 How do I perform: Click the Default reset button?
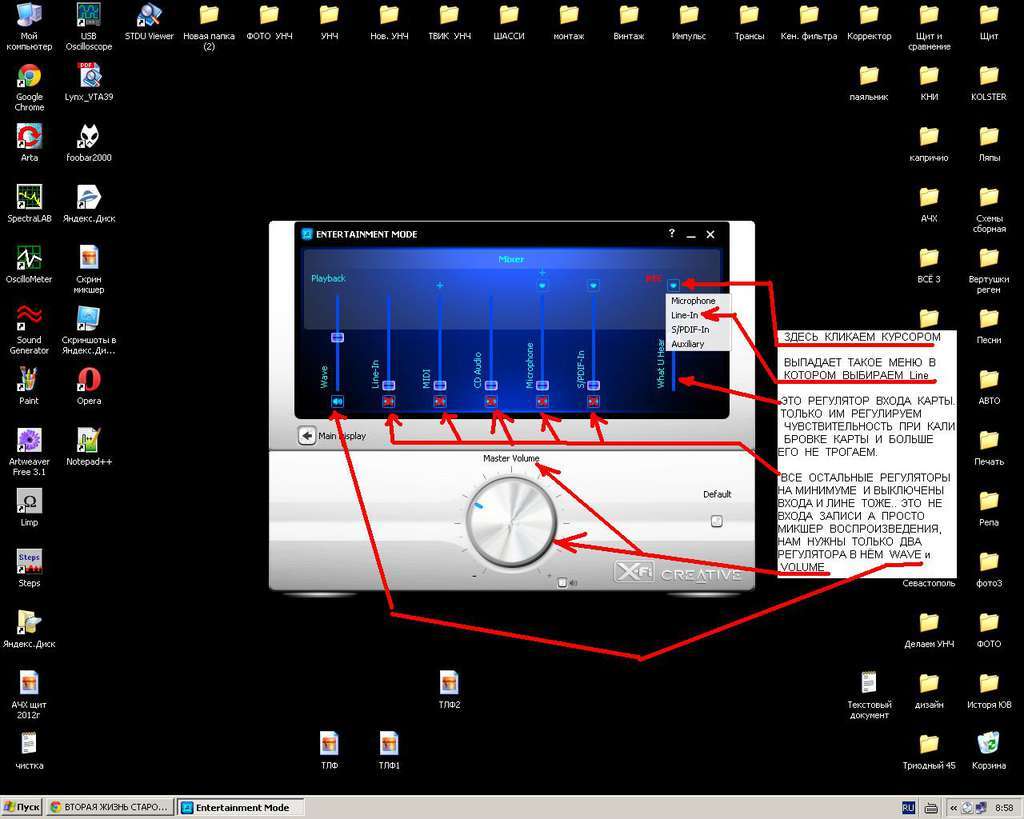tap(716, 521)
